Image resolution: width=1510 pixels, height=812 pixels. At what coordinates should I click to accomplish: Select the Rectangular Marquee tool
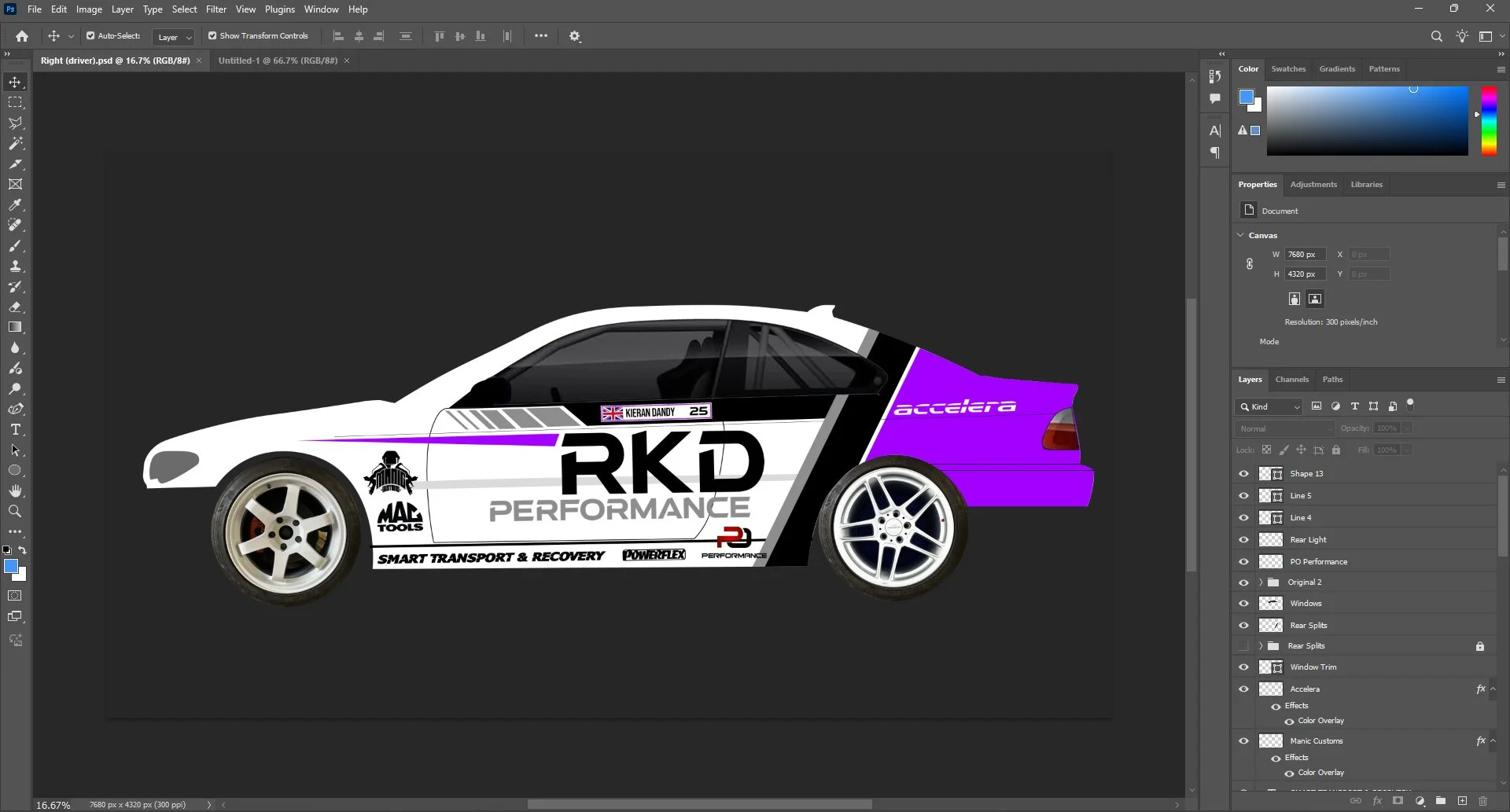click(15, 103)
